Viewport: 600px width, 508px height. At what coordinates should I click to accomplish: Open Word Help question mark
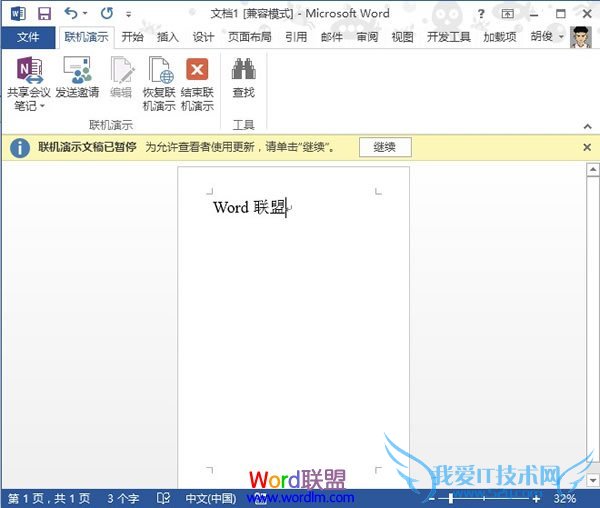point(481,14)
